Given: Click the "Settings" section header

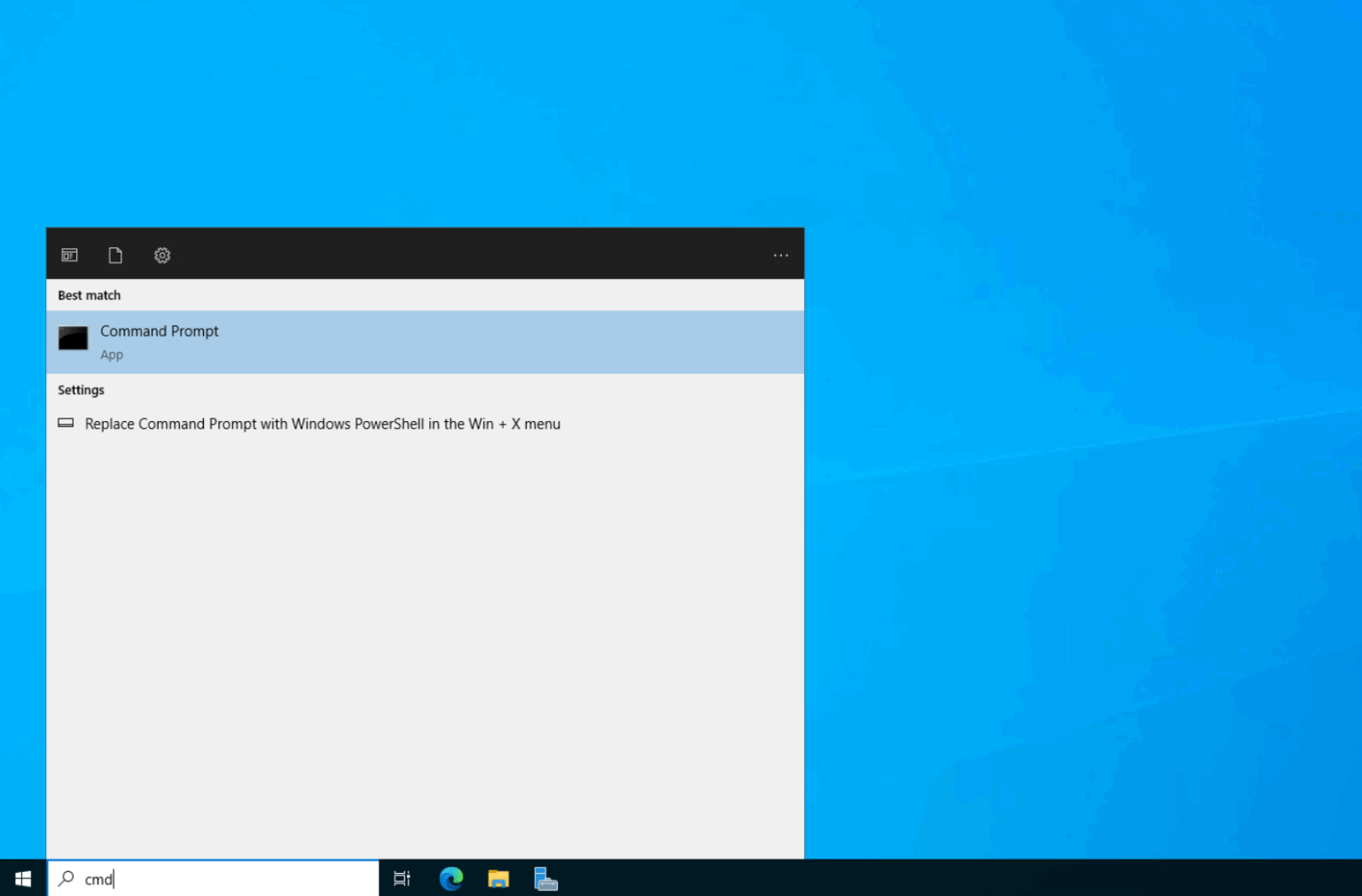Looking at the screenshot, I should coord(81,390).
